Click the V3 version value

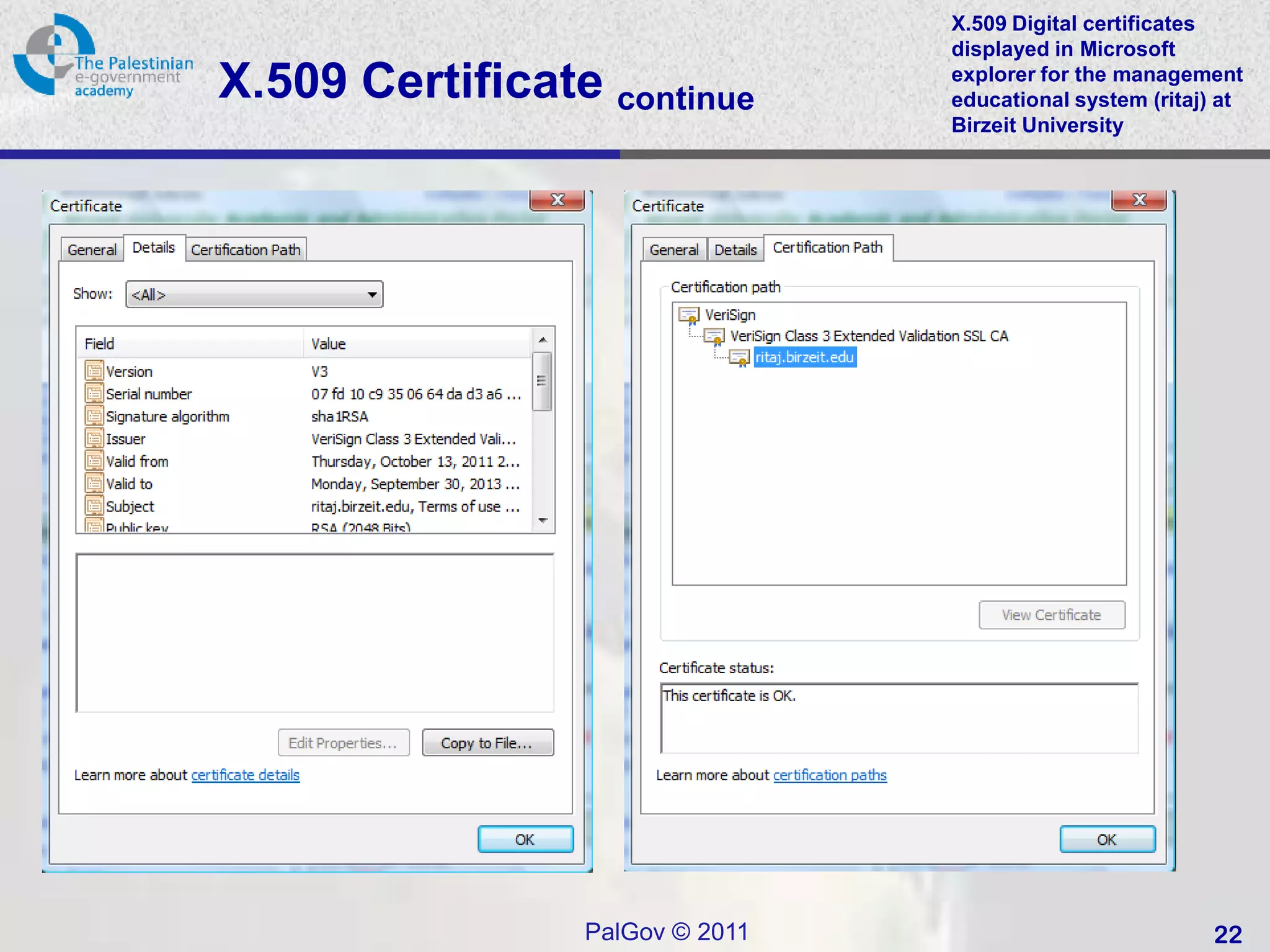(x=319, y=371)
